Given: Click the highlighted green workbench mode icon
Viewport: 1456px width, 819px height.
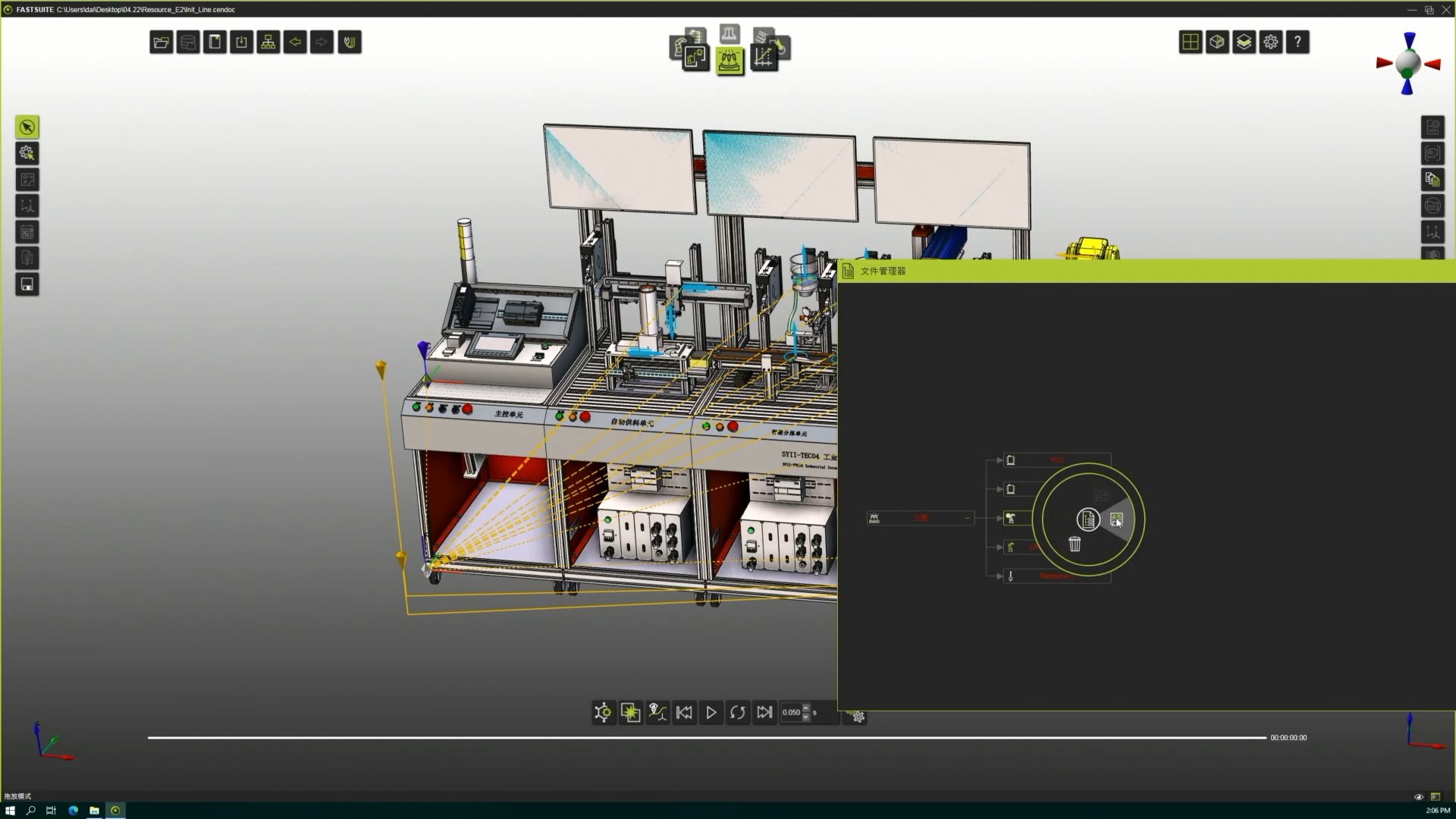Looking at the screenshot, I should (730, 61).
